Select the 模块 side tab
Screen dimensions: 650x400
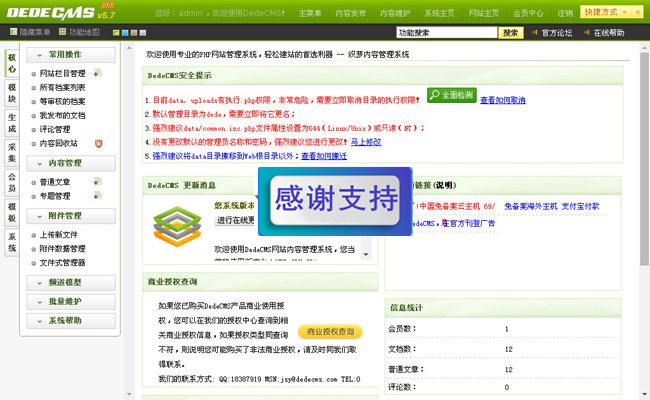(x=12, y=93)
